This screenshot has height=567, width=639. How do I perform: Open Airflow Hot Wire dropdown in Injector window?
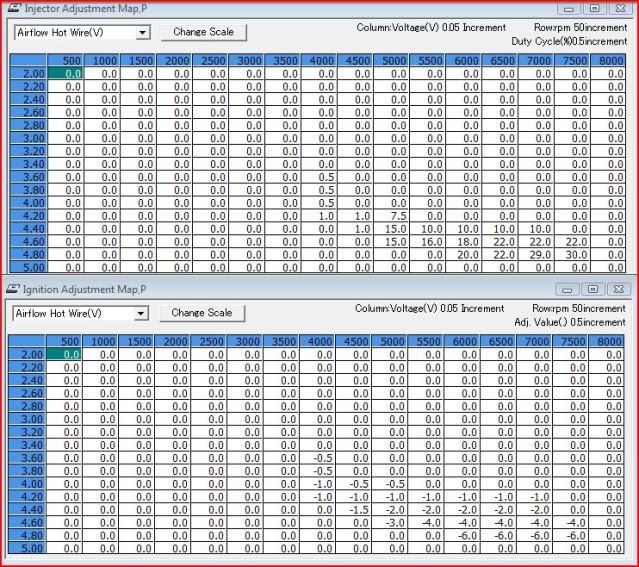click(143, 33)
